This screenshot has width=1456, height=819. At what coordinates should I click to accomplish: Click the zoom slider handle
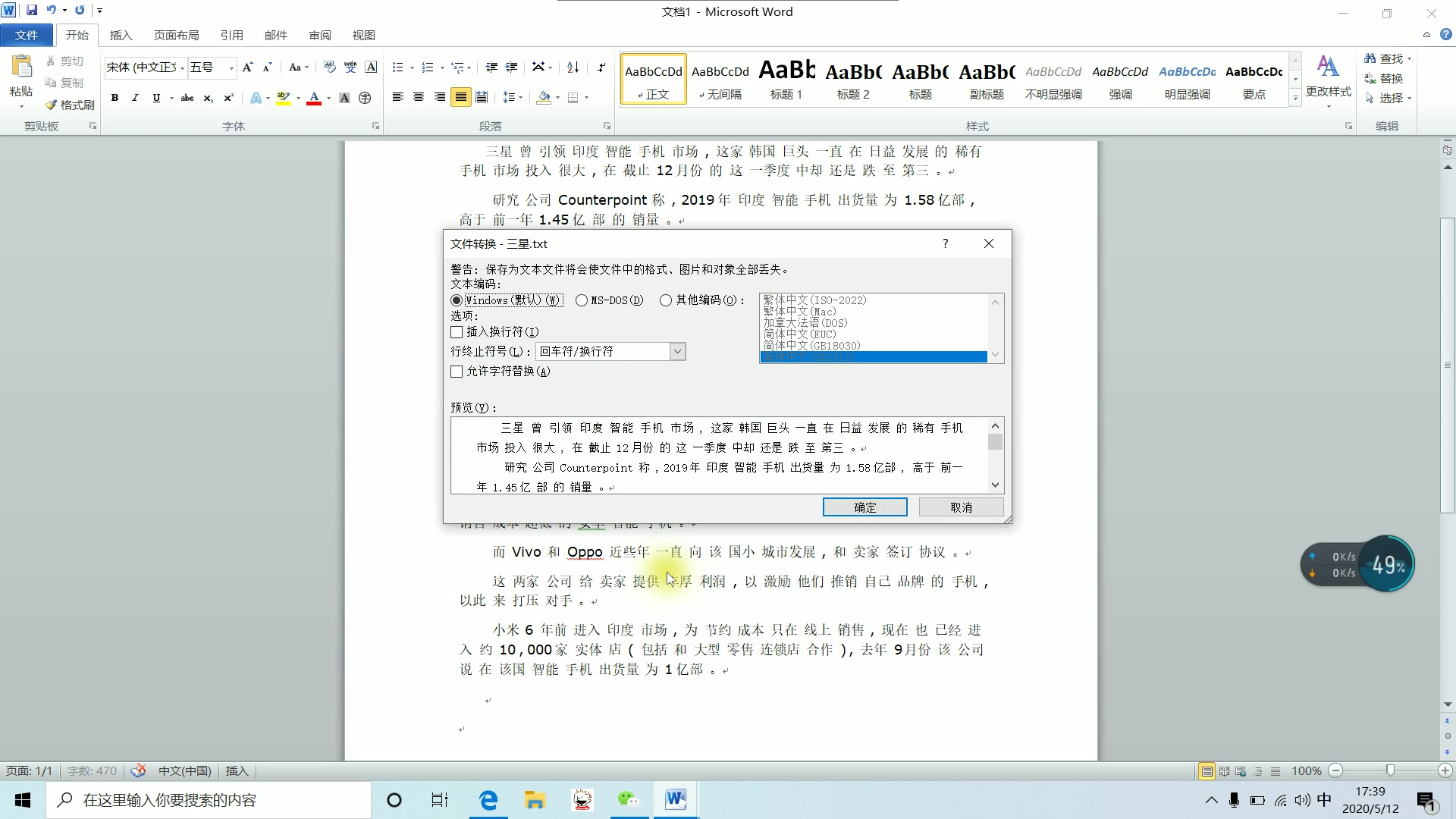[x=1390, y=770]
